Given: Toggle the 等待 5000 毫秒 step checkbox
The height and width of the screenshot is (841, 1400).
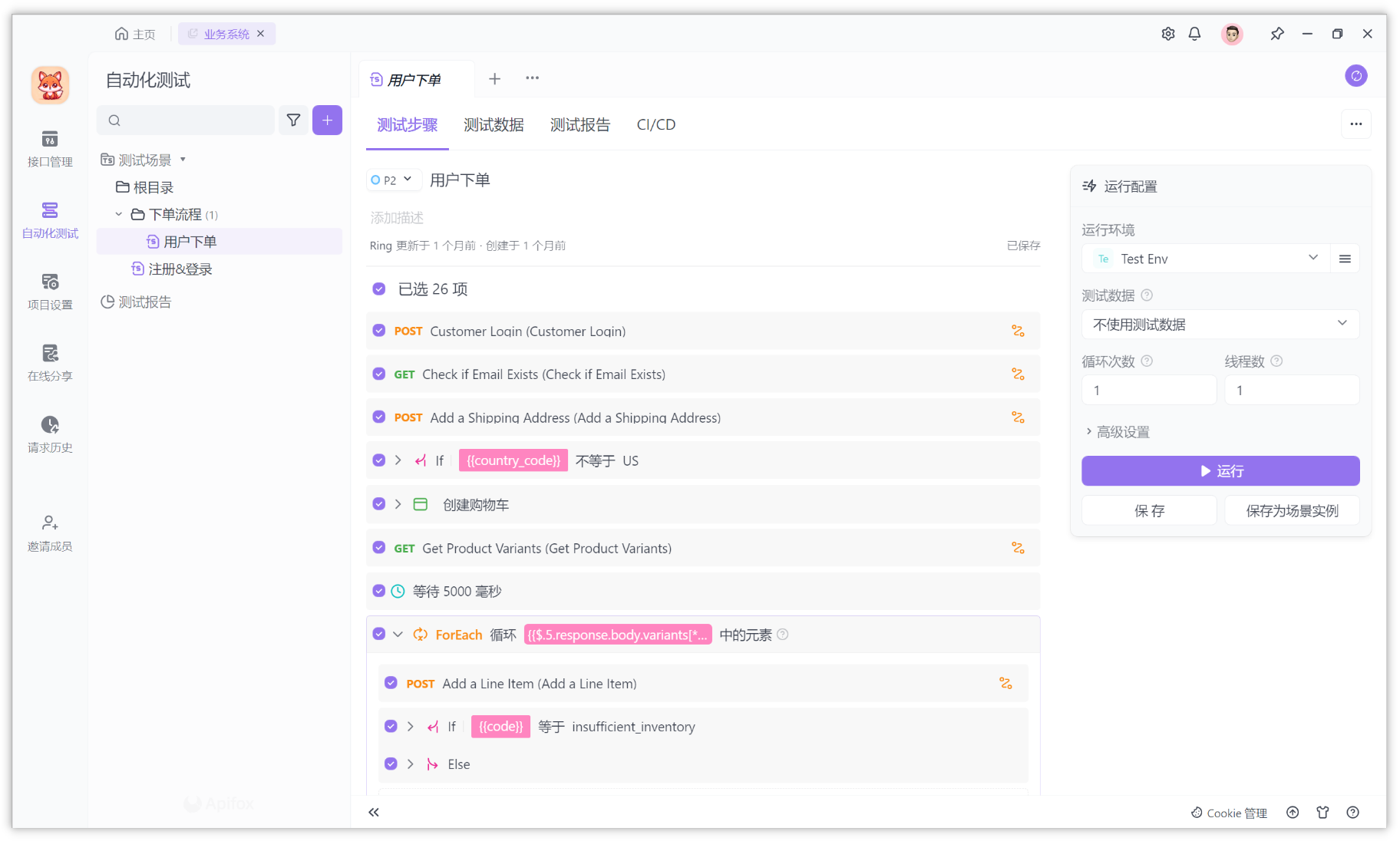Looking at the screenshot, I should pos(378,591).
